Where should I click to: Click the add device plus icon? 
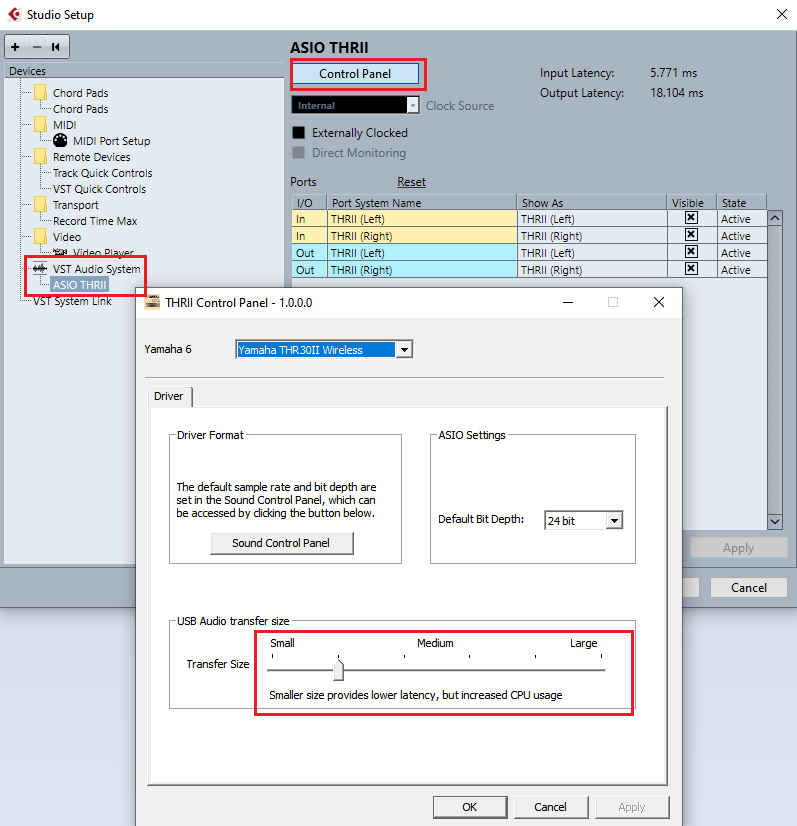15,47
